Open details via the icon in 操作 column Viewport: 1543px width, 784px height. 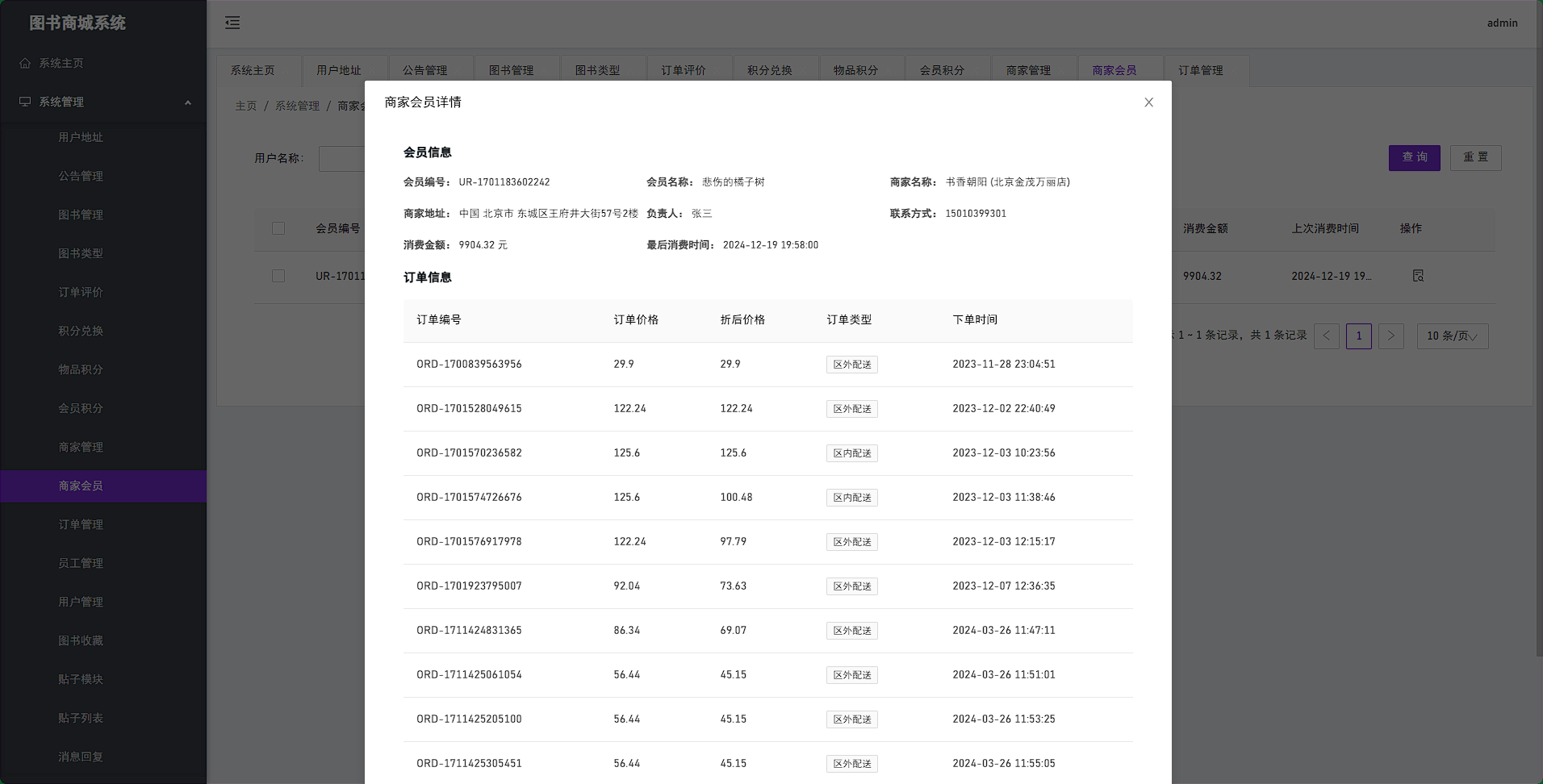point(1418,276)
